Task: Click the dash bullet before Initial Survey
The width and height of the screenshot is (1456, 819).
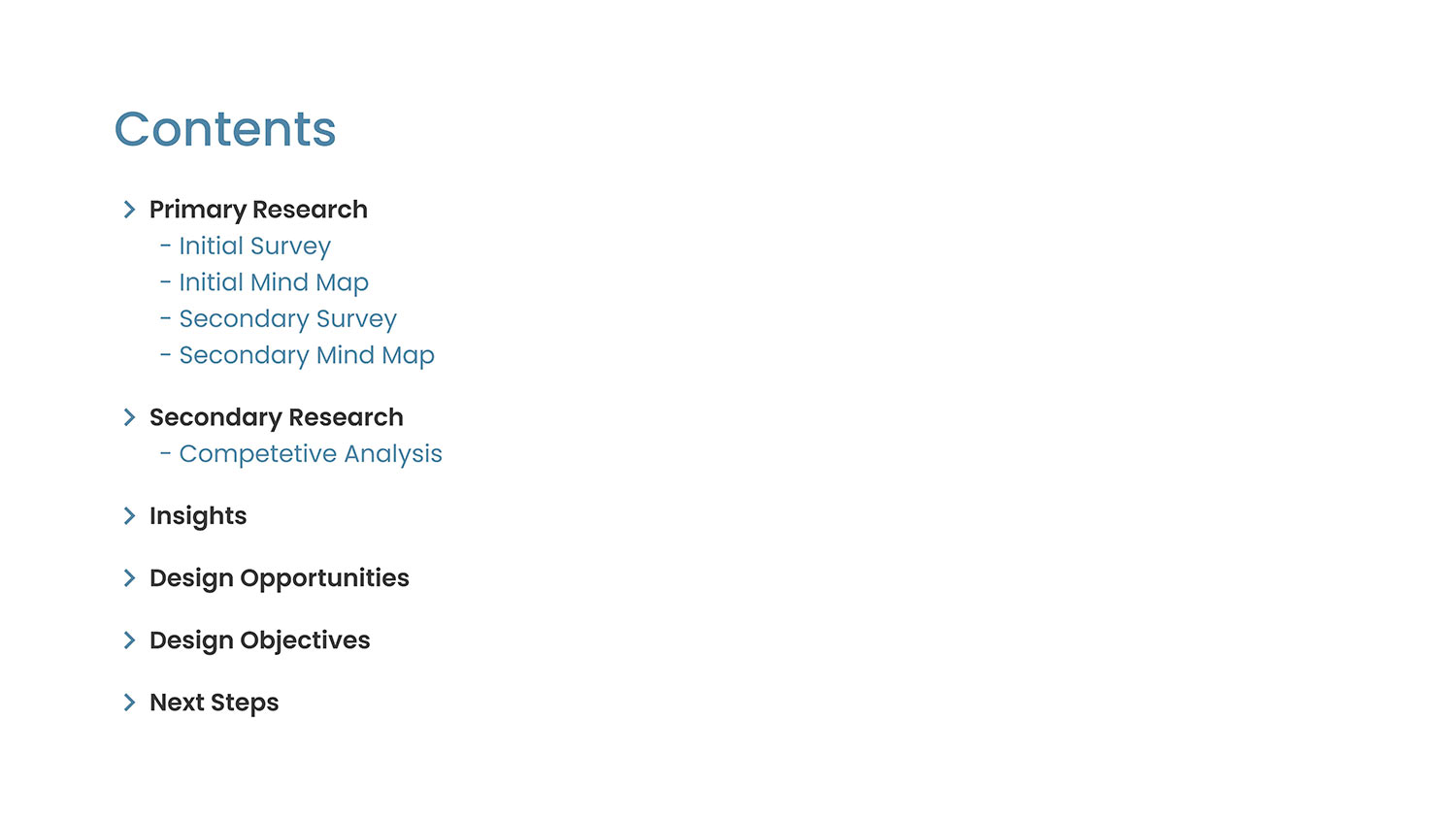Action: tap(166, 246)
